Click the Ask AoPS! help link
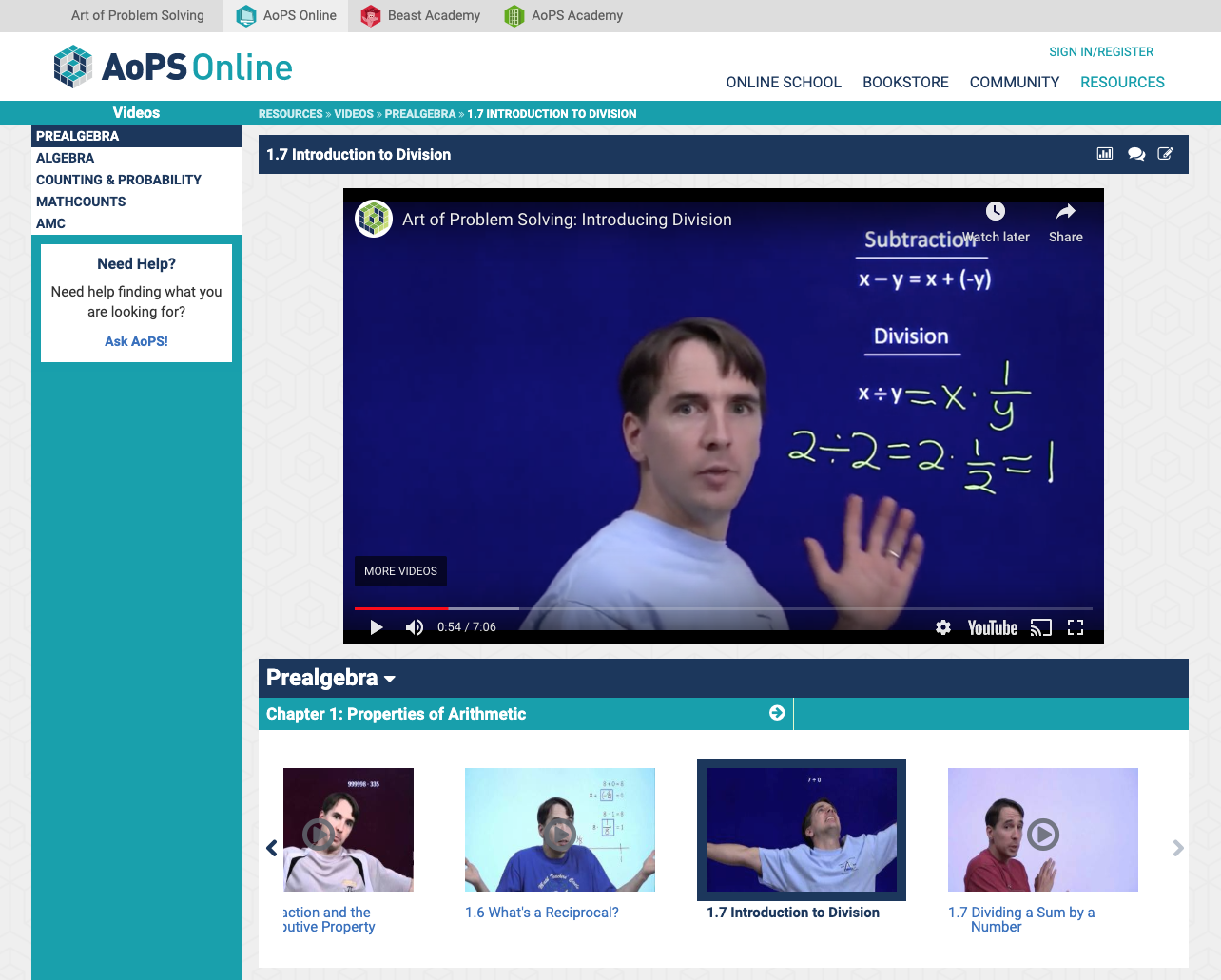Screen dimensions: 1221x980 (x=135, y=340)
